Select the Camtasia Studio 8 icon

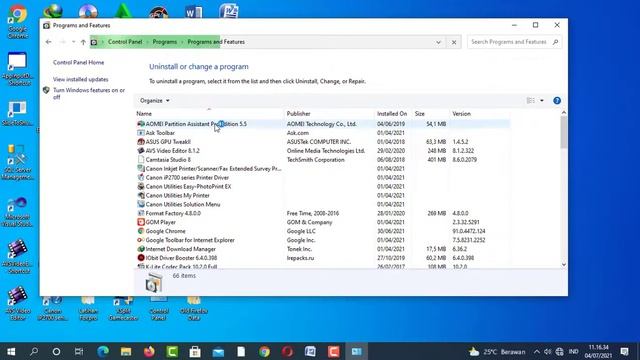coord(141,160)
